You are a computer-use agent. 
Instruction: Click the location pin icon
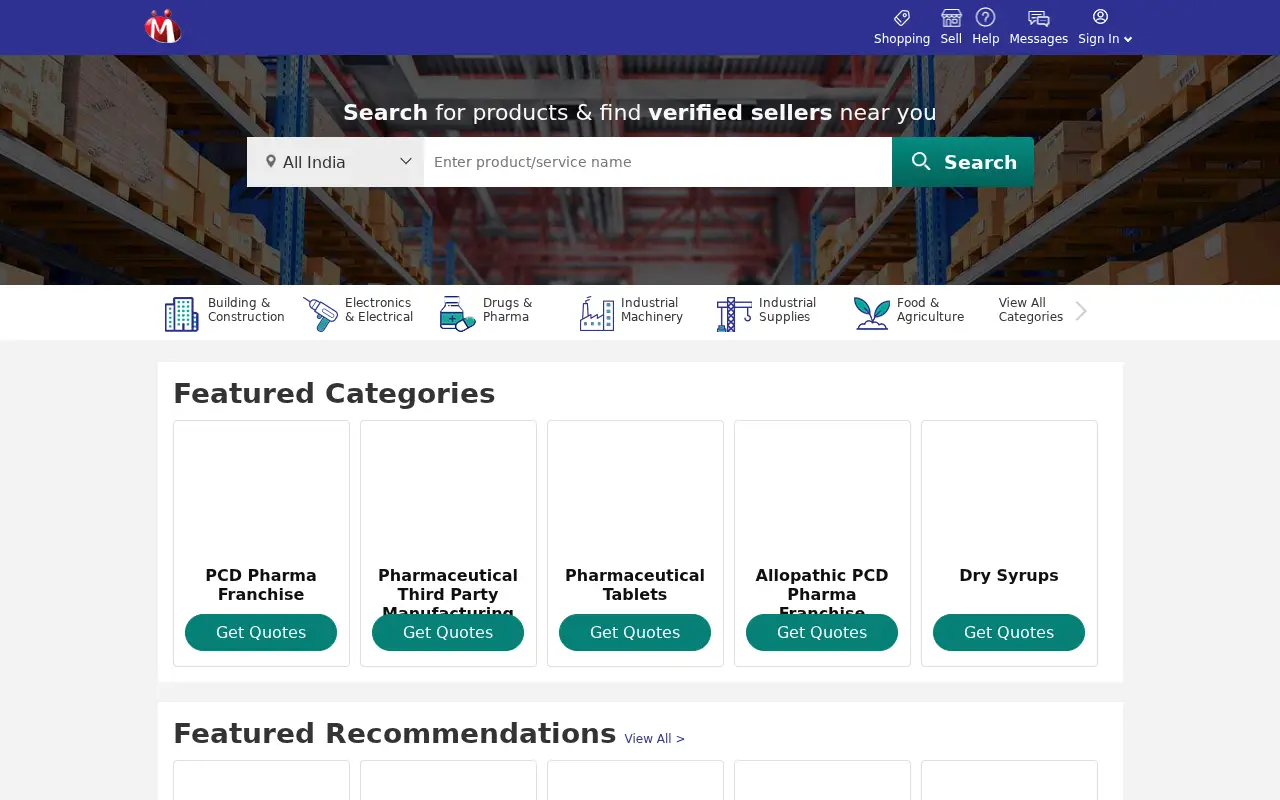[x=270, y=161]
